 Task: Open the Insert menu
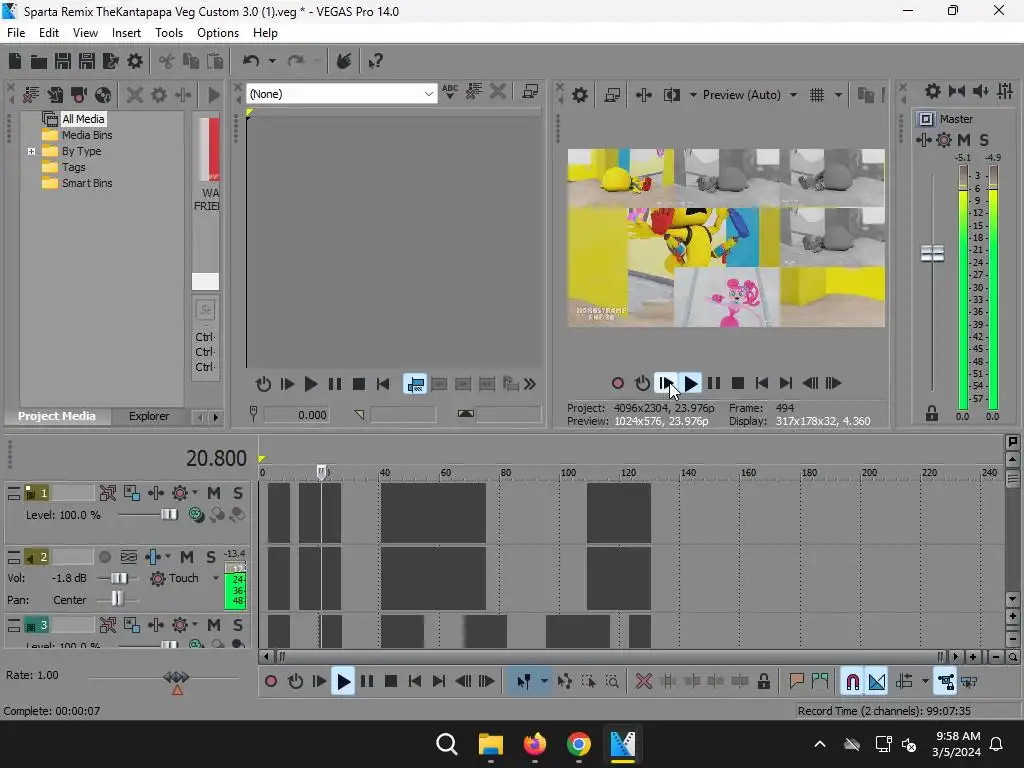126,33
